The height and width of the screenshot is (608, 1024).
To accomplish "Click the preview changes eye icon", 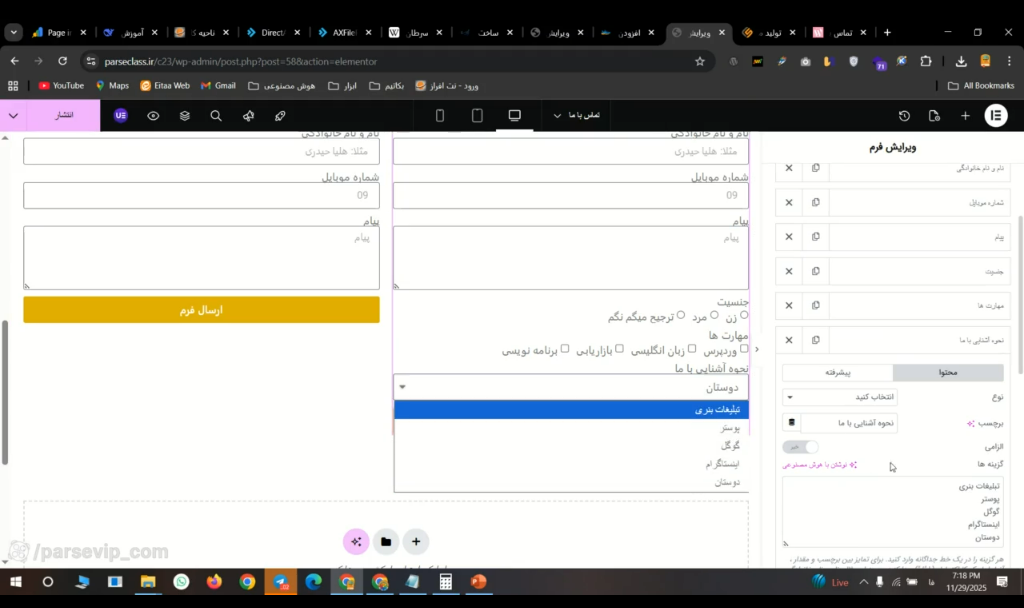I will point(153,116).
